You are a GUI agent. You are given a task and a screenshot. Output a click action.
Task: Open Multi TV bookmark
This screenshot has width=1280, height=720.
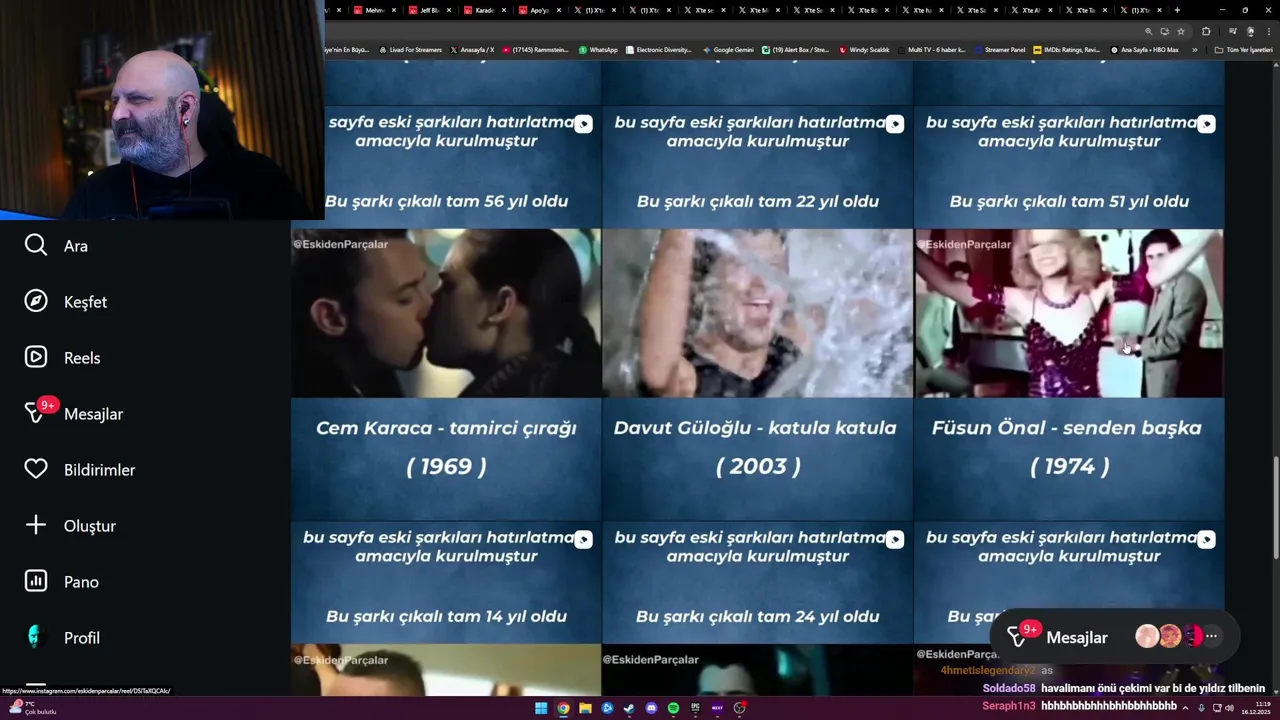[931, 50]
